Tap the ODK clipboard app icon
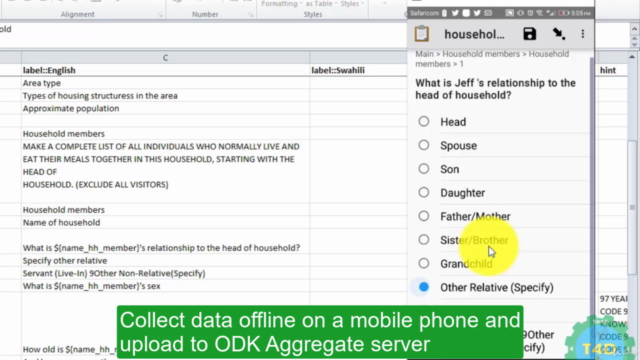640x360 pixels. pyautogui.click(x=422, y=34)
